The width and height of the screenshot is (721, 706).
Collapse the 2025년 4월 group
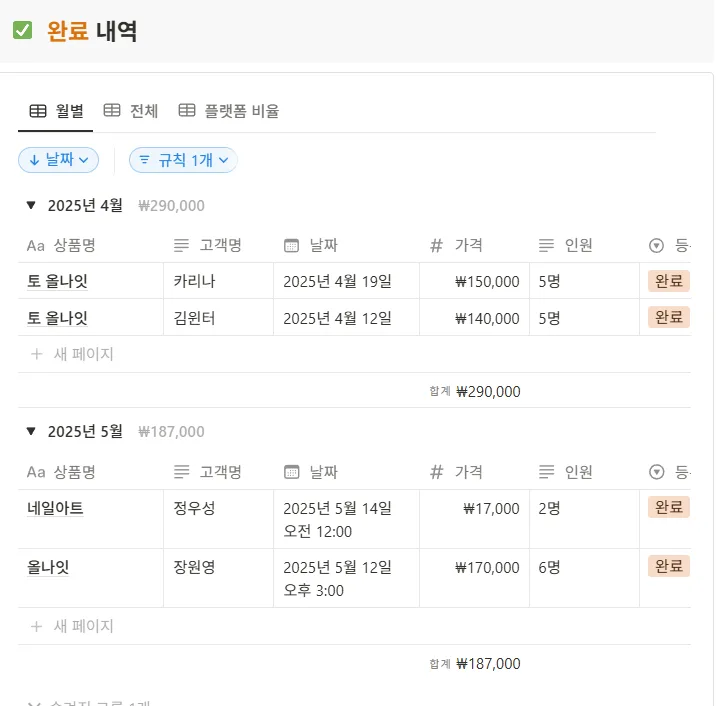(31, 206)
